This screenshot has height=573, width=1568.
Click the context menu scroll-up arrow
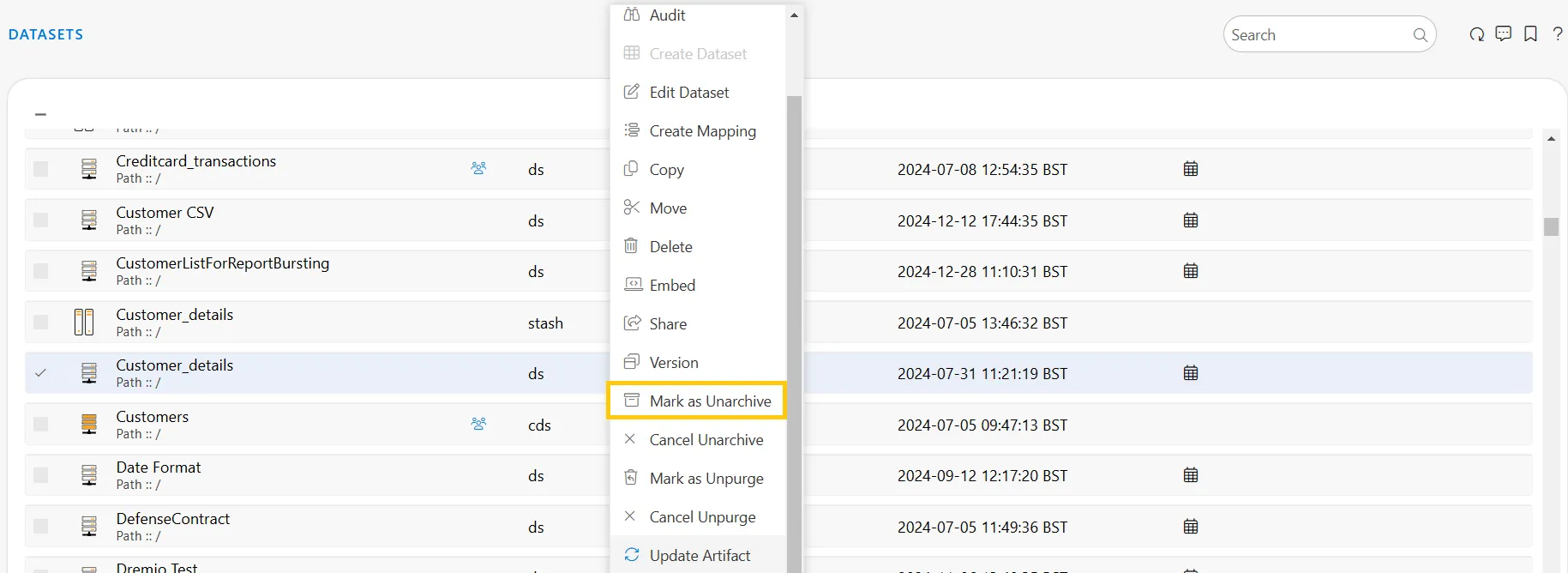point(794,15)
